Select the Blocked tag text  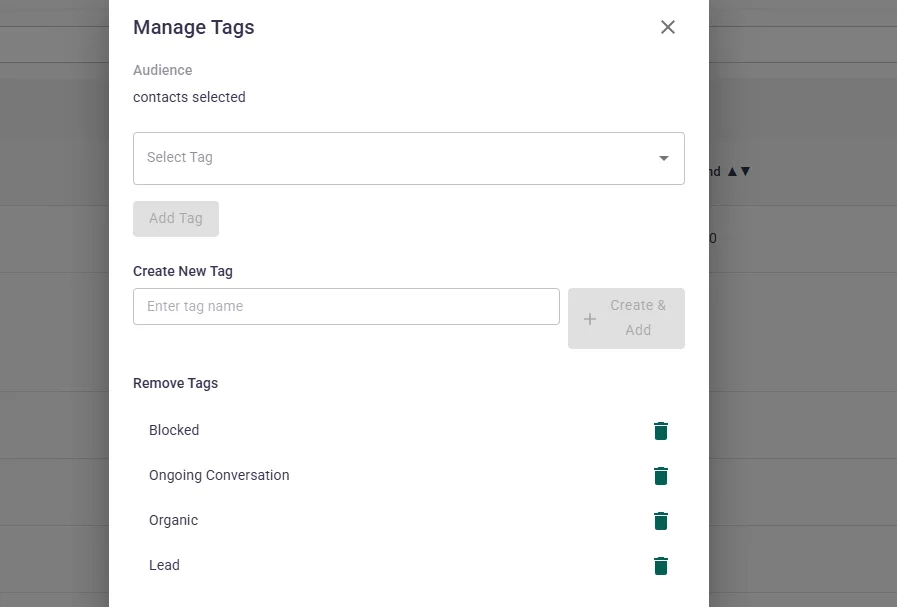[x=174, y=430]
